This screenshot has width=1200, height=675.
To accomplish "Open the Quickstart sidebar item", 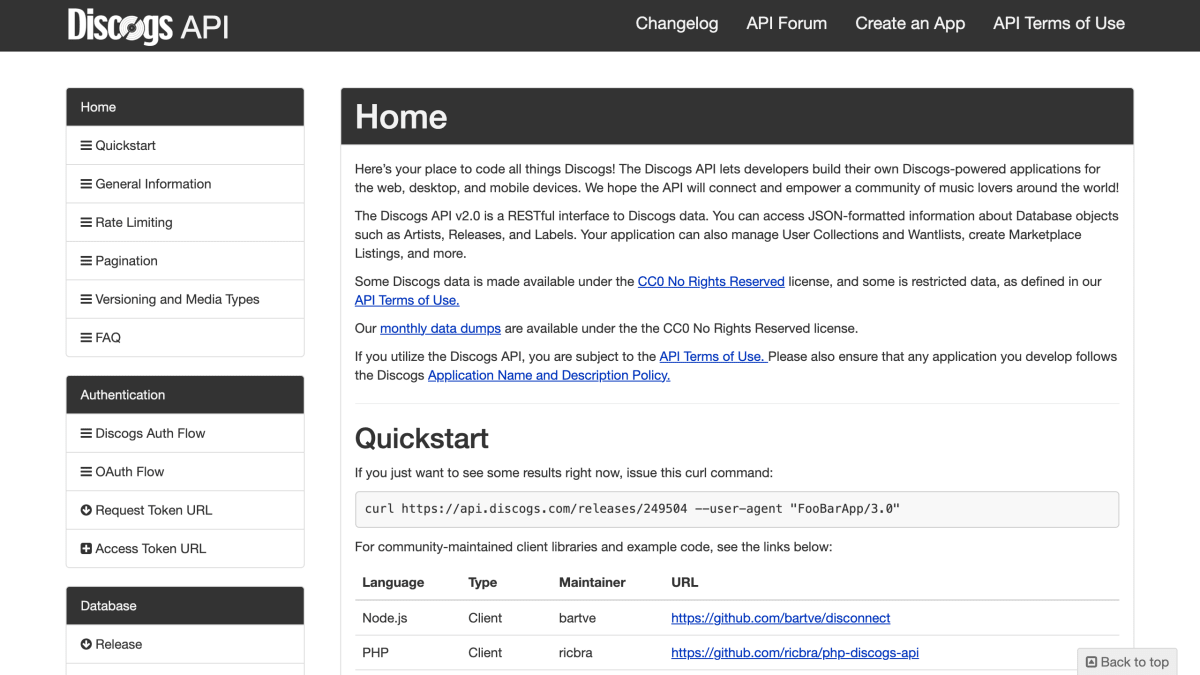I will click(185, 146).
